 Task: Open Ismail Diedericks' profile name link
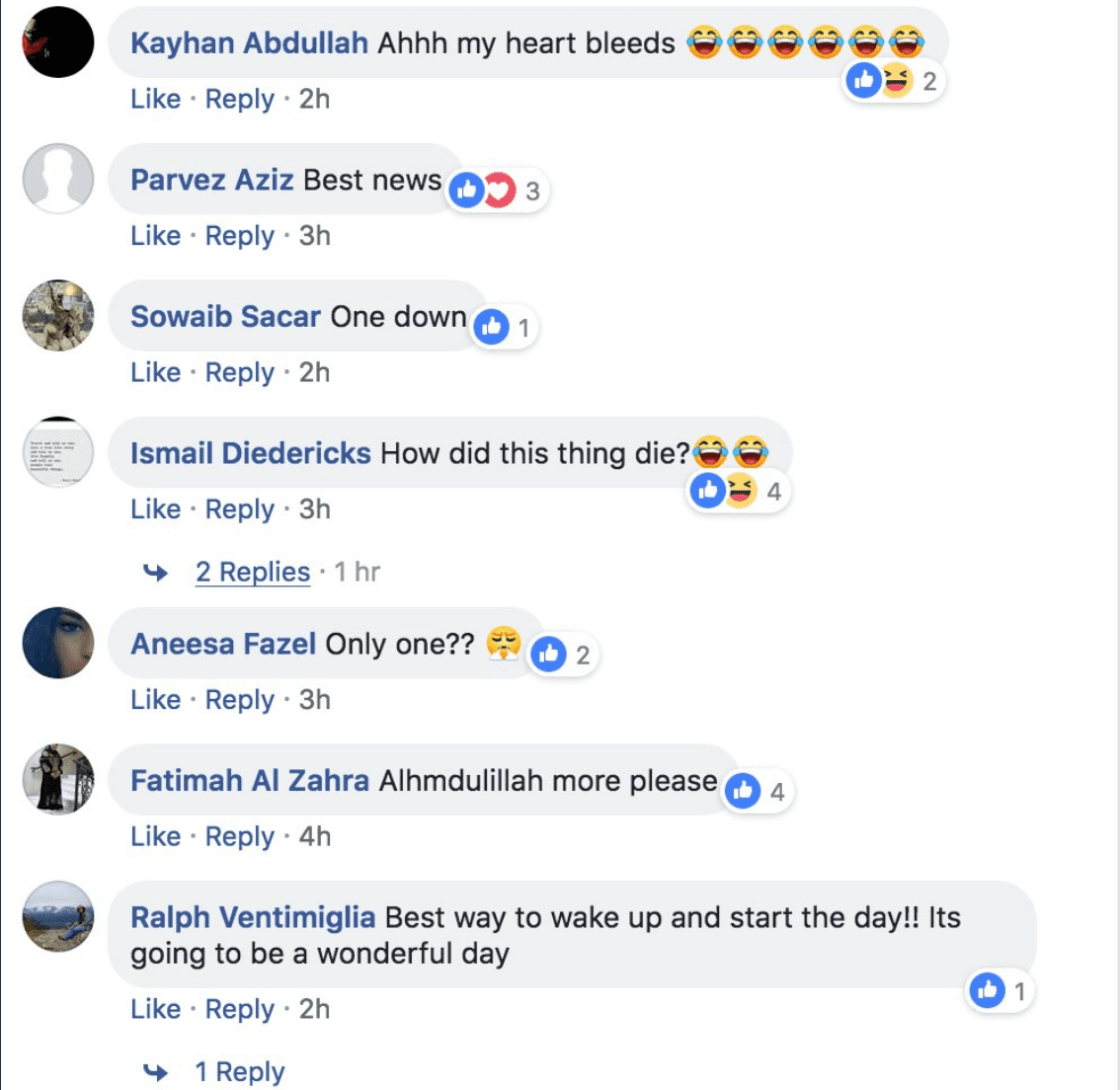pyautogui.click(x=251, y=453)
